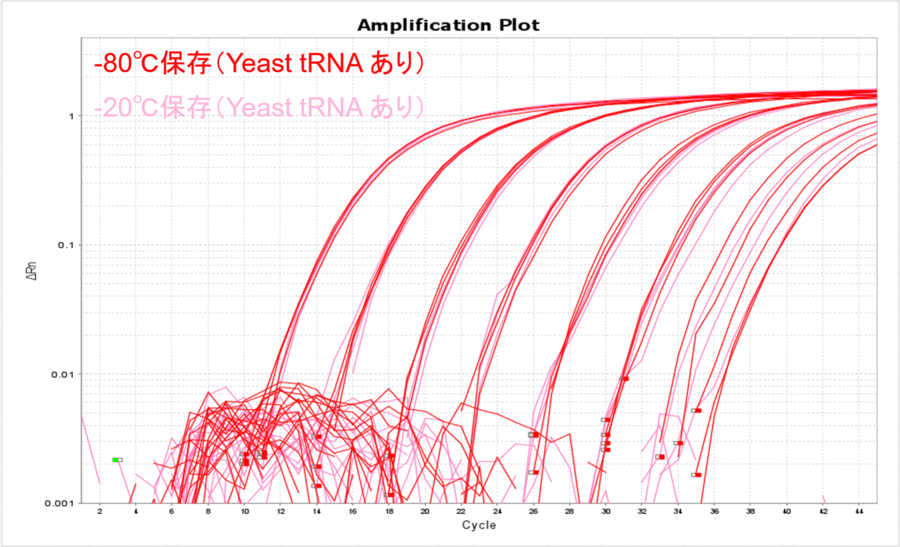
Task: Click x-axis tick label 38
Action: (x=751, y=512)
